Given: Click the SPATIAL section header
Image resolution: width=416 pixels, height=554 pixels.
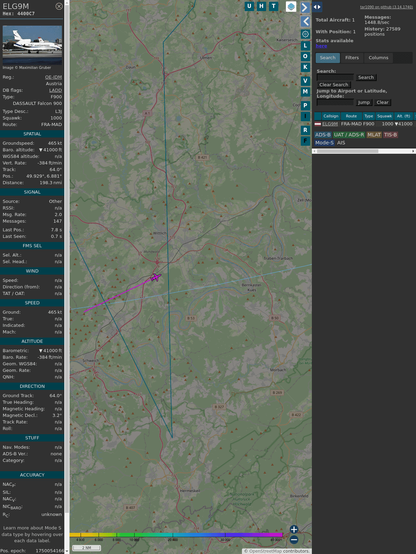Looking at the screenshot, I should (32, 134).
